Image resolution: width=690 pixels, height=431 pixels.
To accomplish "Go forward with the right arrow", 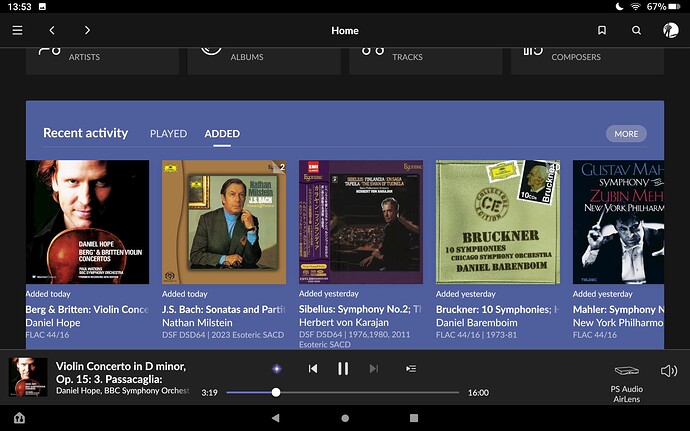I will point(87,30).
